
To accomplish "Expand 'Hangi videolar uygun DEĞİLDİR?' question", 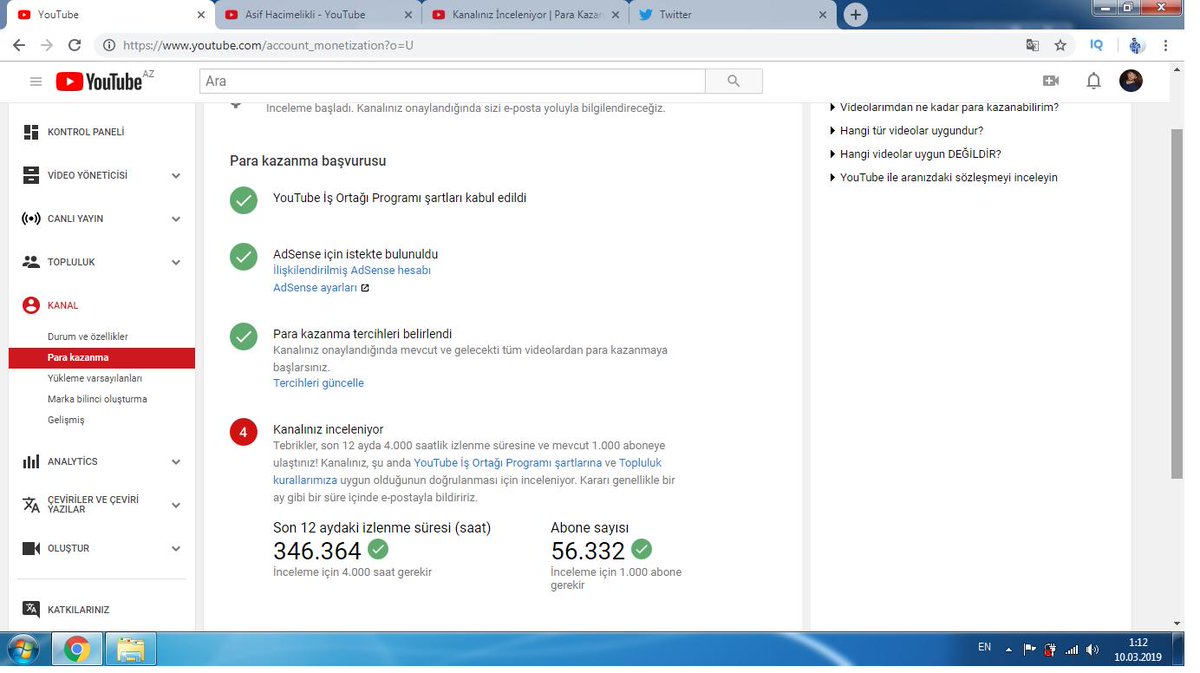I will 915,154.
